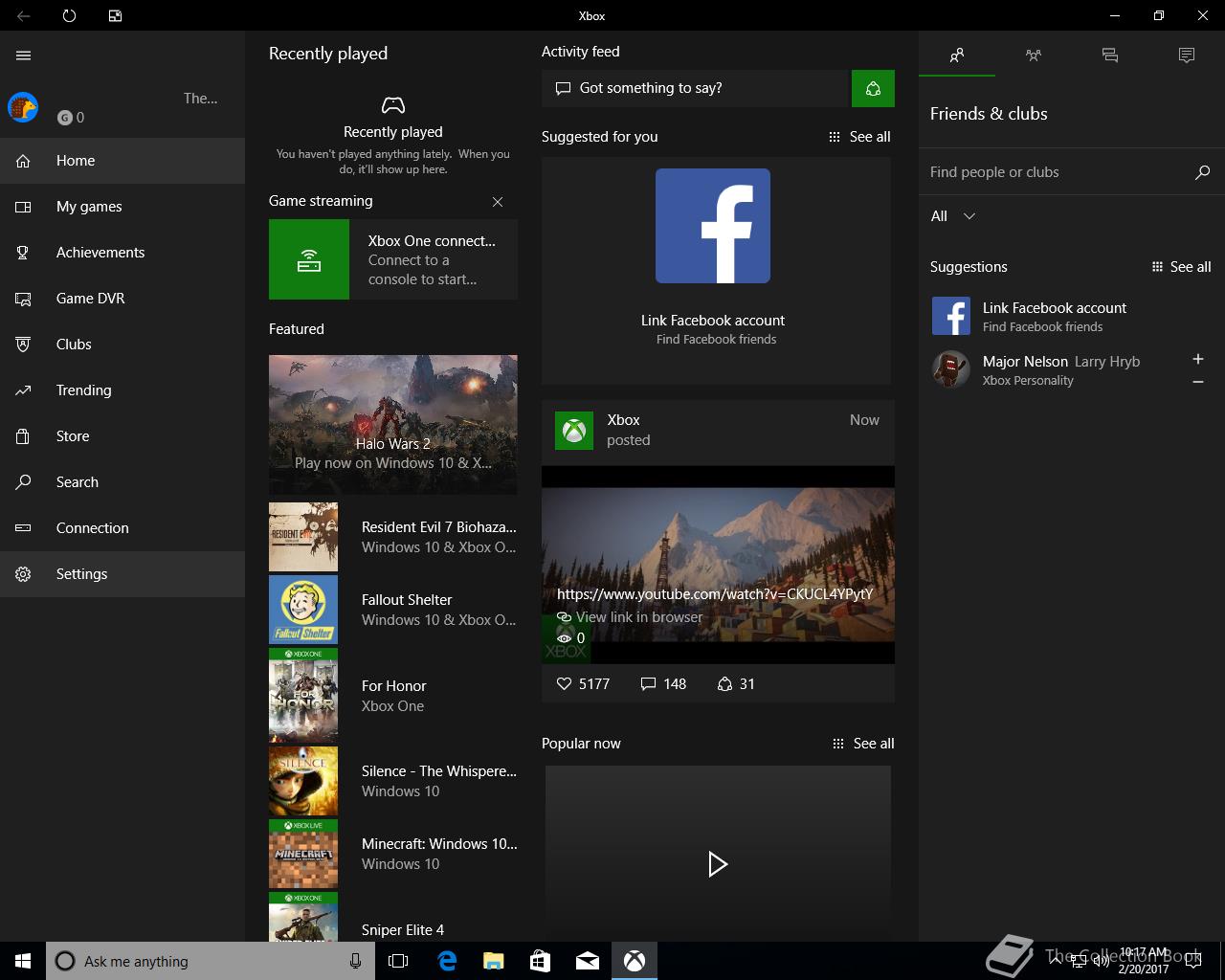Viewport: 1225px width, 980px height.
Task: Open comments on the Xbox post (148)
Action: click(663, 684)
